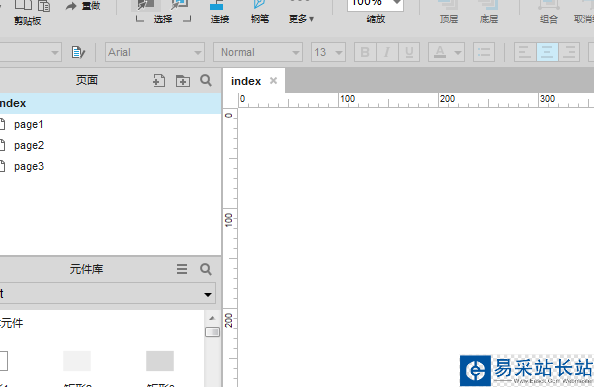Screen dimensions: 594x387
Task: Click the Group (组合) button
Action: coord(549,11)
